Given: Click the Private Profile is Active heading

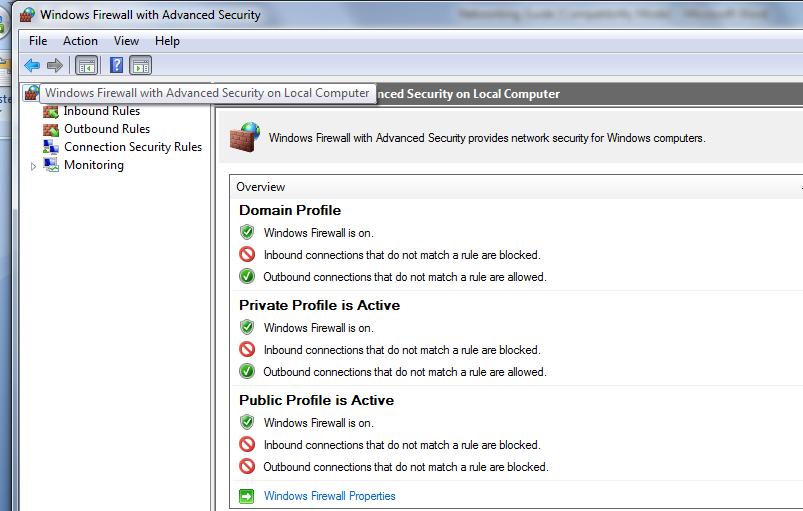Looking at the screenshot, I should click(320, 305).
